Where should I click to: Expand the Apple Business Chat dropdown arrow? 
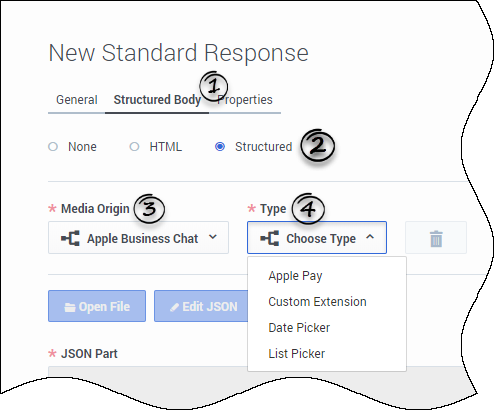(x=213, y=237)
